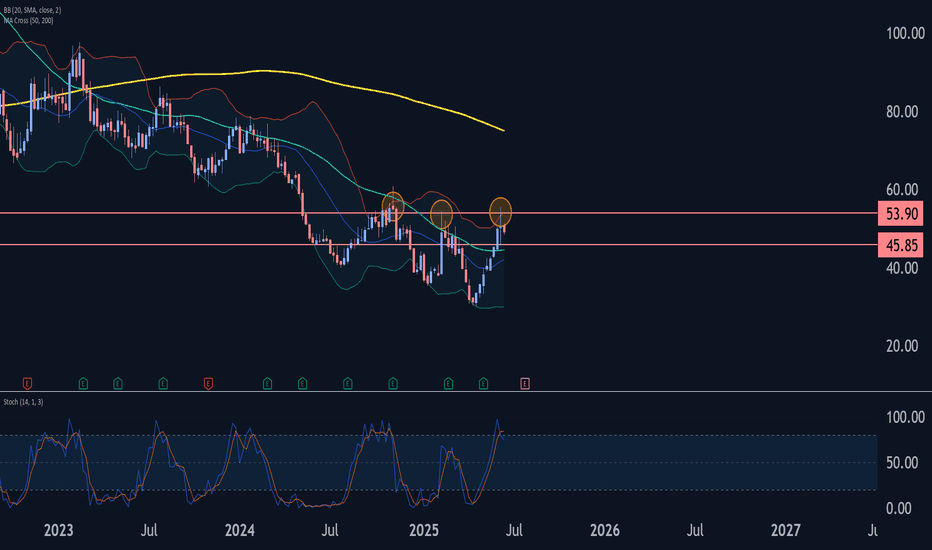Image resolution: width=932 pixels, height=550 pixels.
Task: Click the Jul label between 2024 and 2025
Action: click(x=330, y=530)
